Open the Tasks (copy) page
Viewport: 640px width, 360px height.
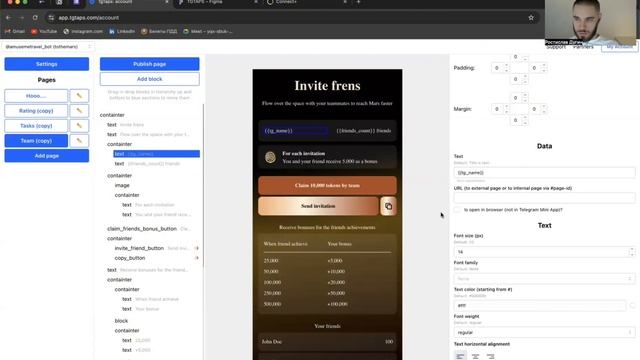pos(36,126)
